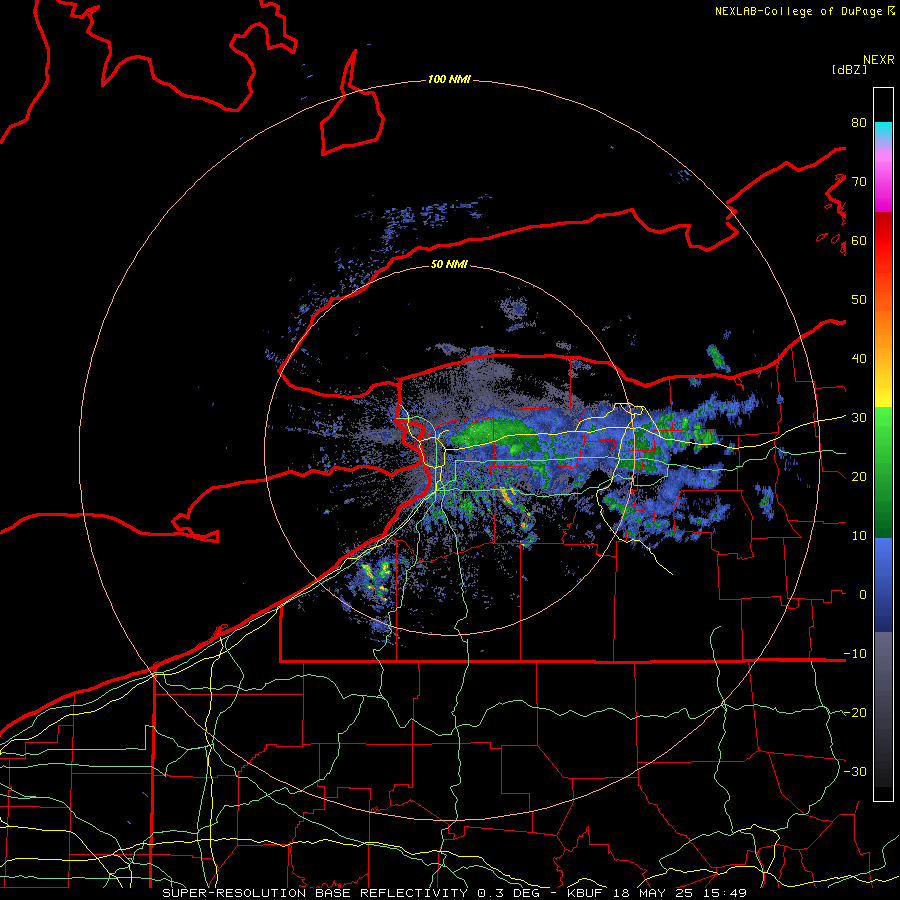The height and width of the screenshot is (900, 900).
Task: Click the 60 value on dBZ scale
Action: point(859,240)
